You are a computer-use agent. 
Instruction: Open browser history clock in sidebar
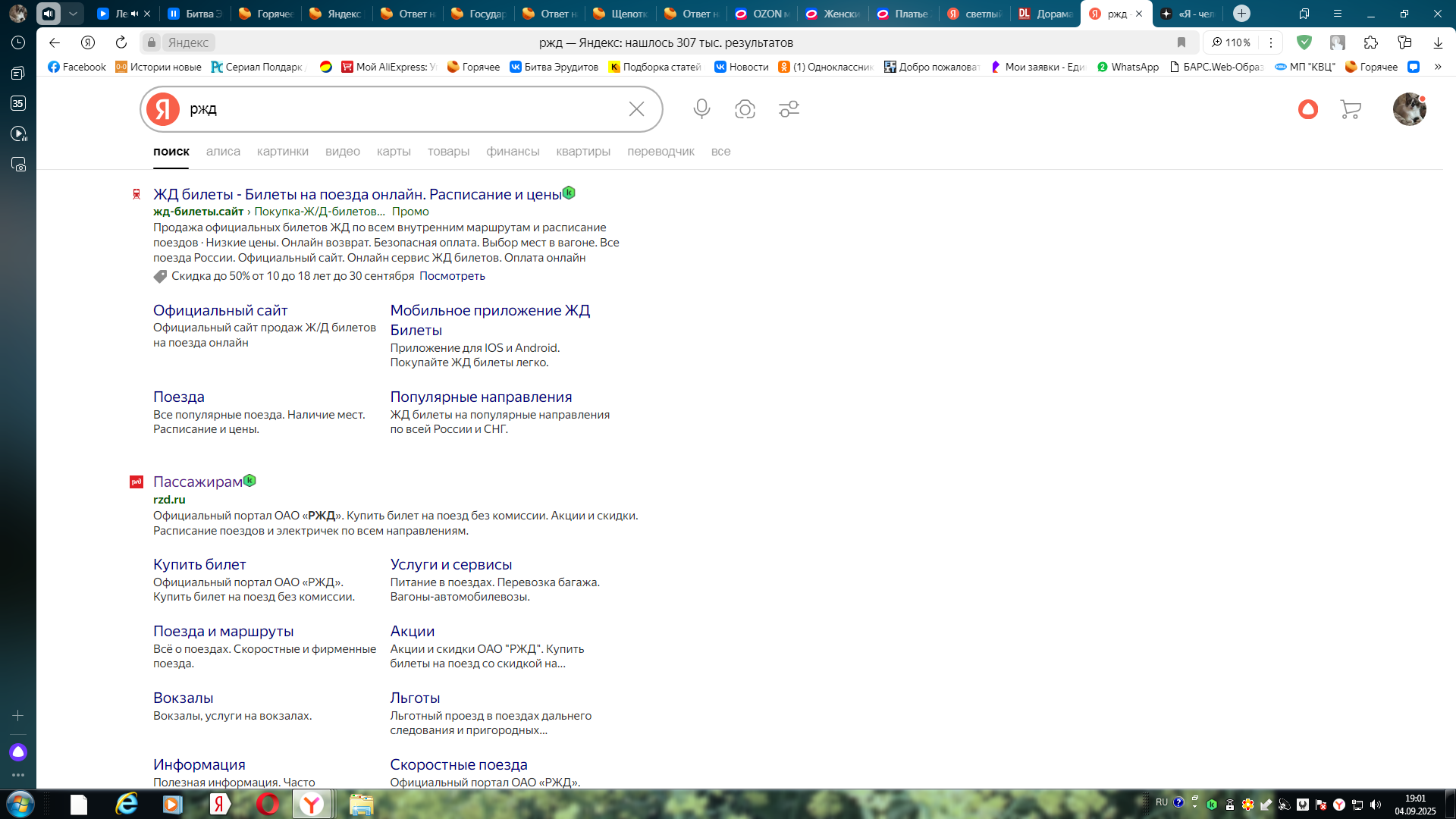[18, 42]
